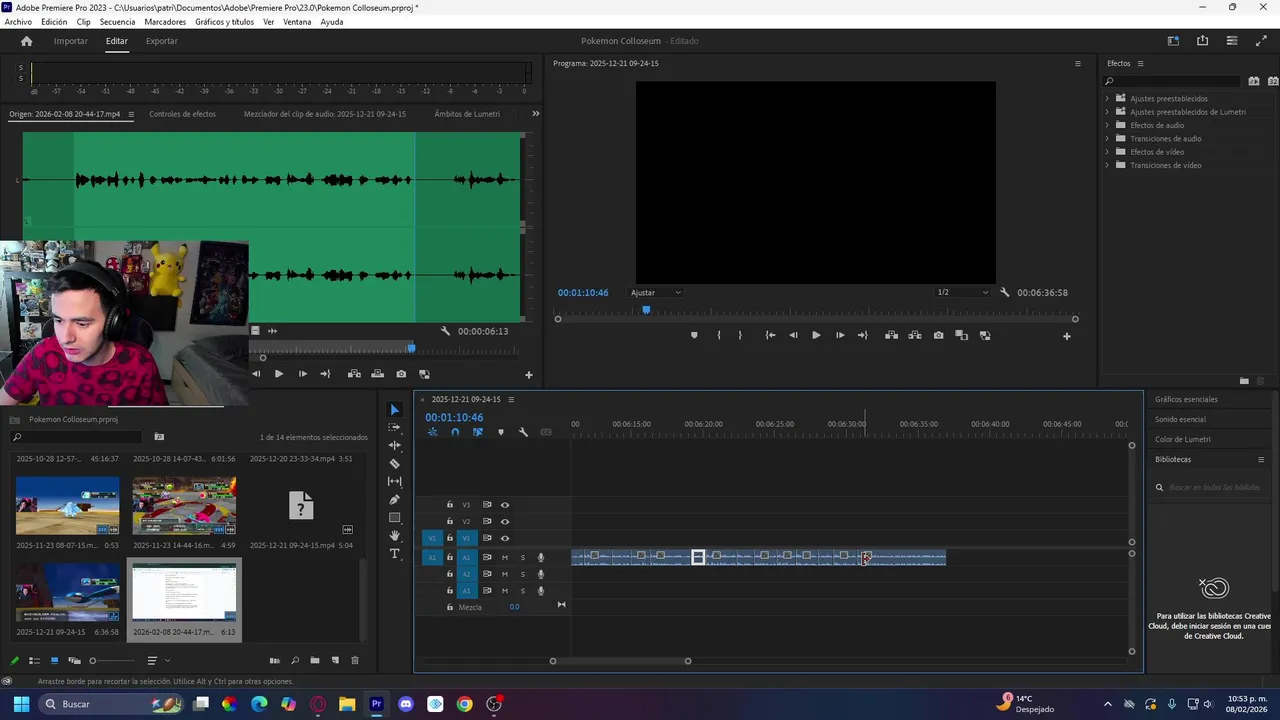Switch Project panel to list view
Screen dimensions: 1280x720
(34, 660)
